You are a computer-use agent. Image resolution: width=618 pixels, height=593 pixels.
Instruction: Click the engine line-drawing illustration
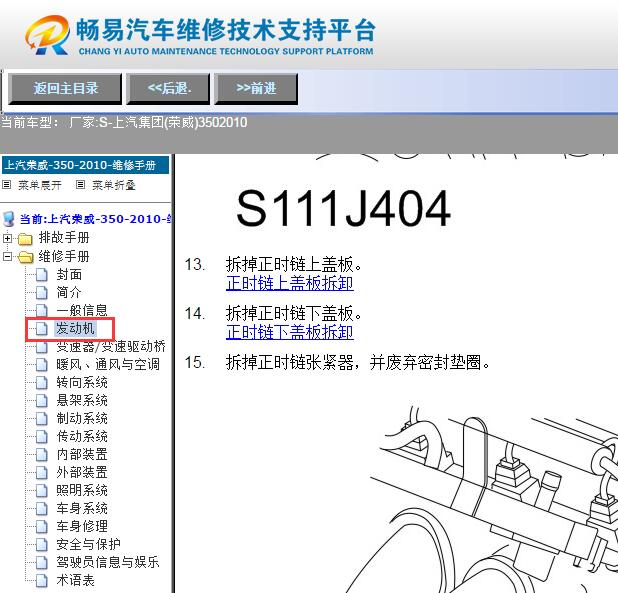(x=483, y=498)
